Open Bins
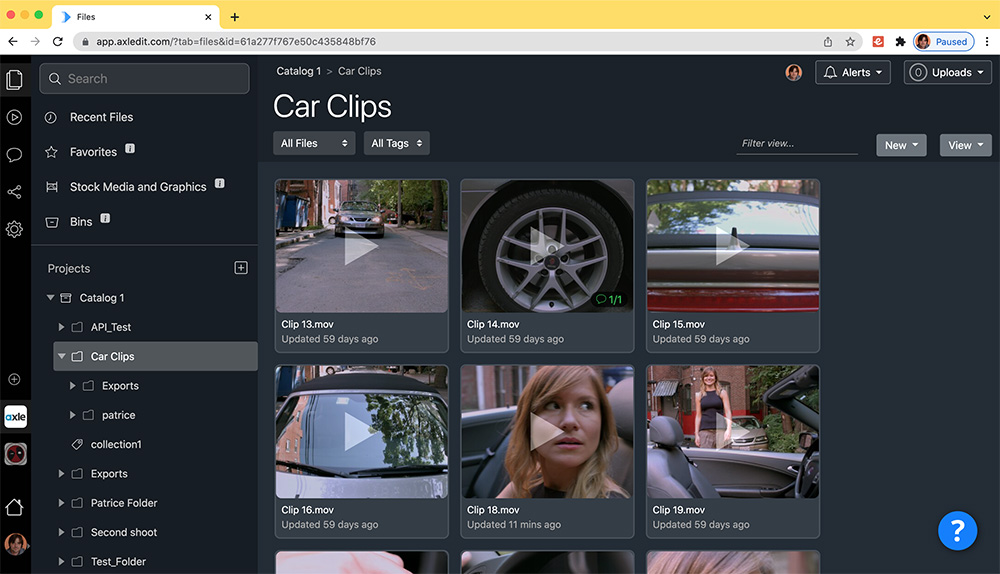 (x=81, y=222)
